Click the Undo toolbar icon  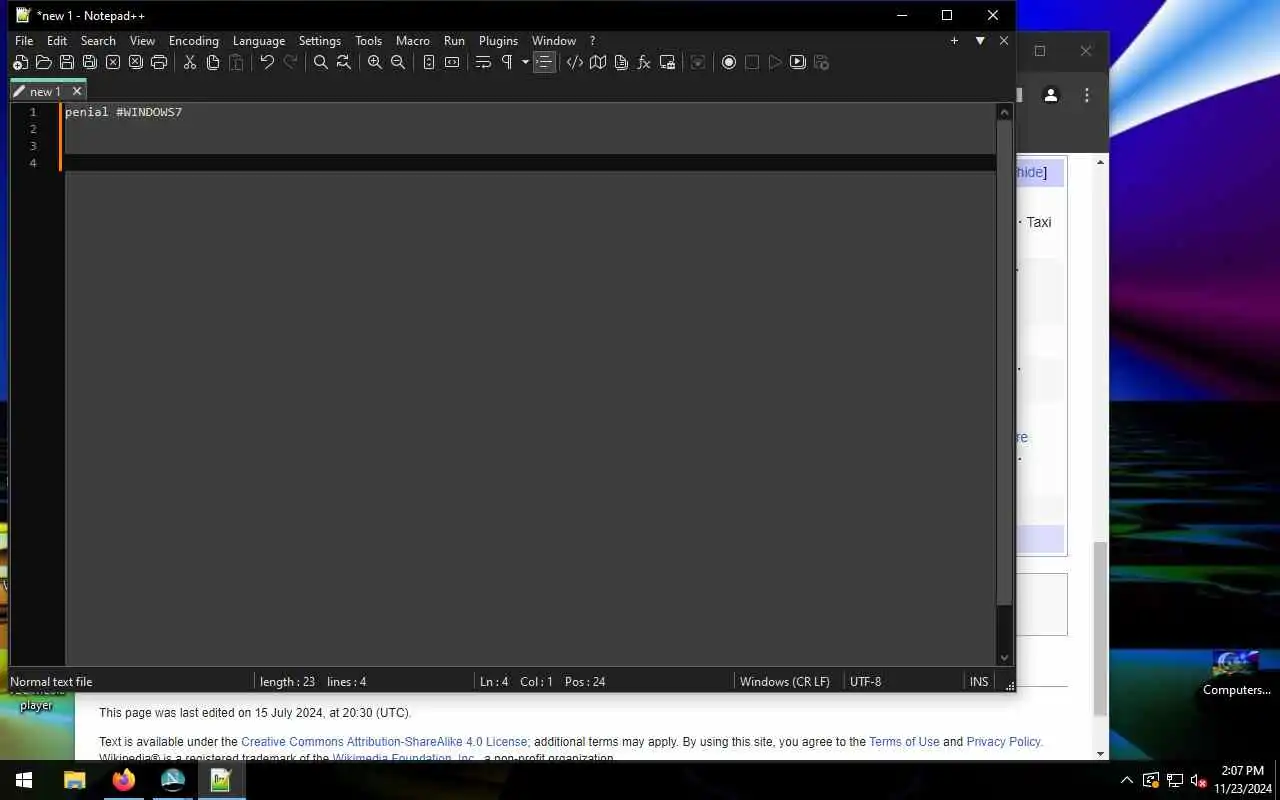coord(267,62)
